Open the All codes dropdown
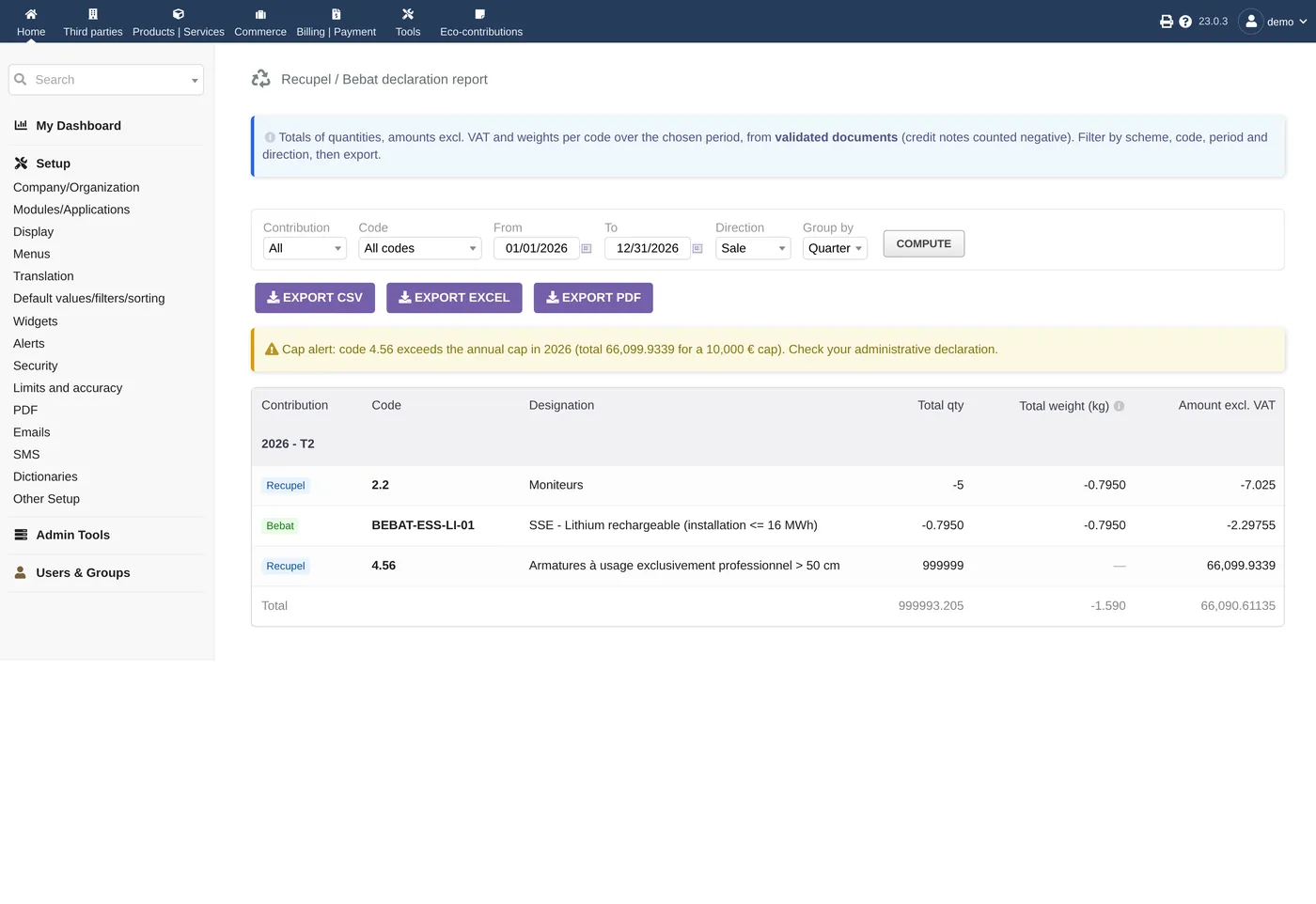The image size is (1316, 904). click(x=420, y=248)
